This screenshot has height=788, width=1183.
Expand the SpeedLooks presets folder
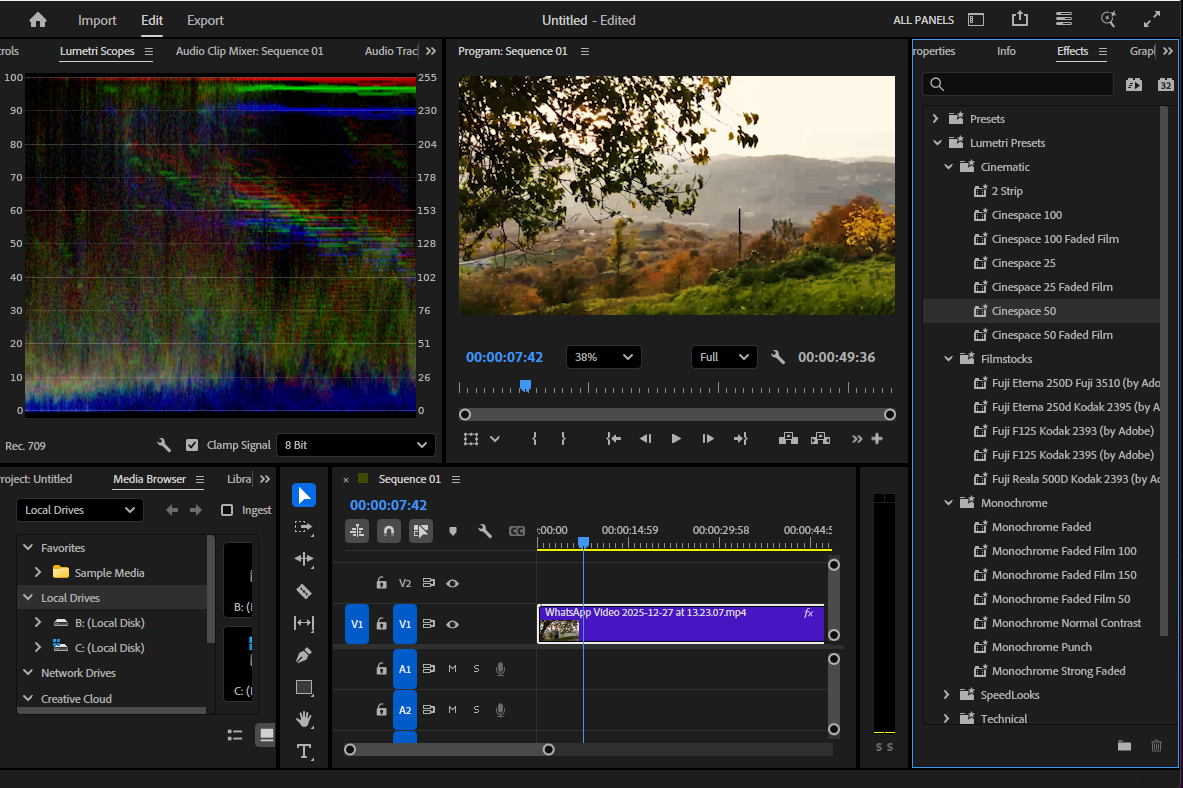pyautogui.click(x=946, y=695)
